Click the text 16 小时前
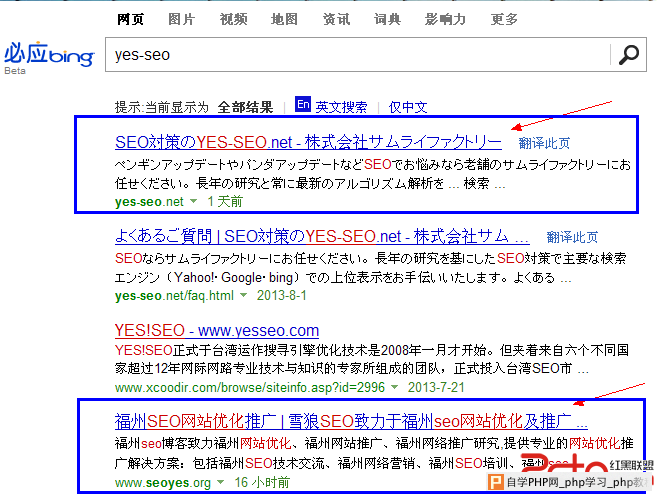Viewport: 657px width, 496px height. (x=262, y=483)
